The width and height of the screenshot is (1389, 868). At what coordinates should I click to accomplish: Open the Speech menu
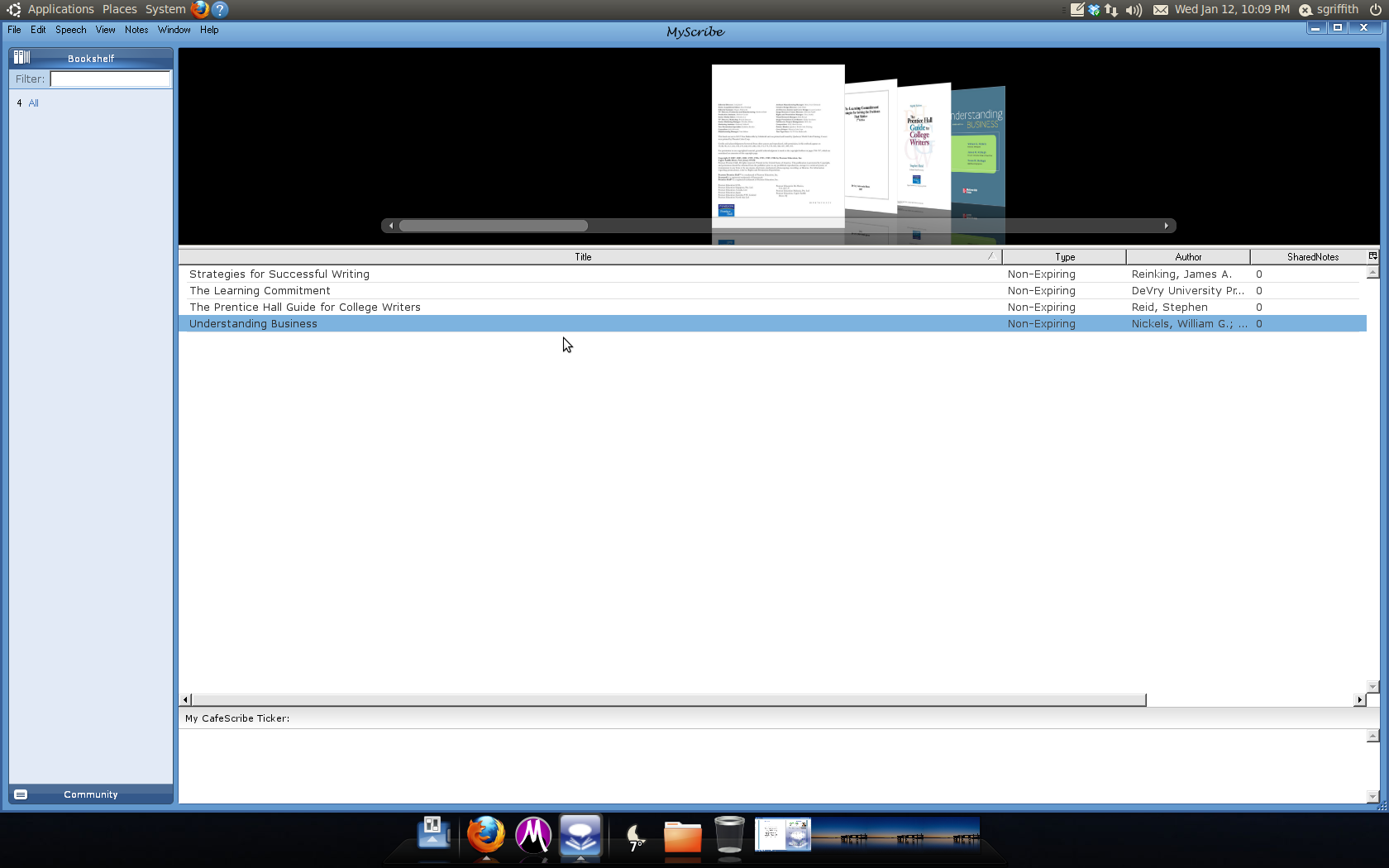[x=70, y=30]
